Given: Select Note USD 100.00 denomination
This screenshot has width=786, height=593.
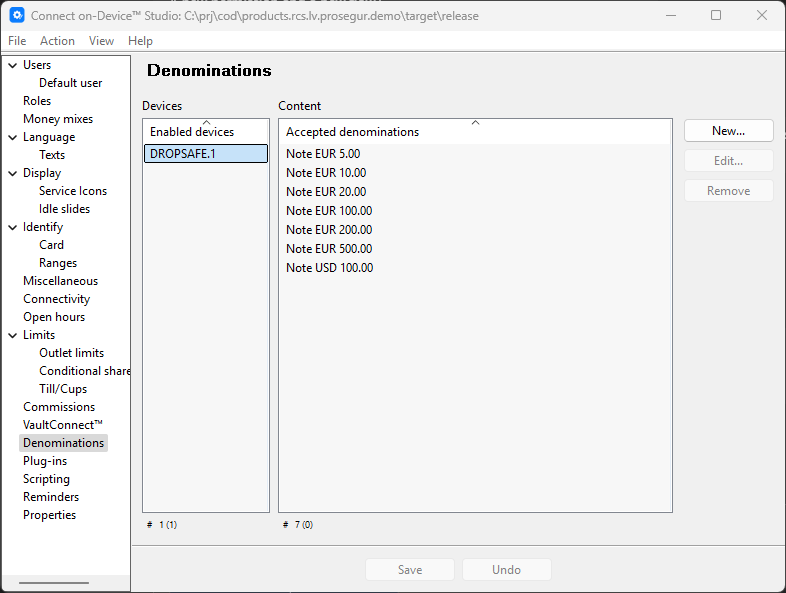Looking at the screenshot, I should coord(329,268).
